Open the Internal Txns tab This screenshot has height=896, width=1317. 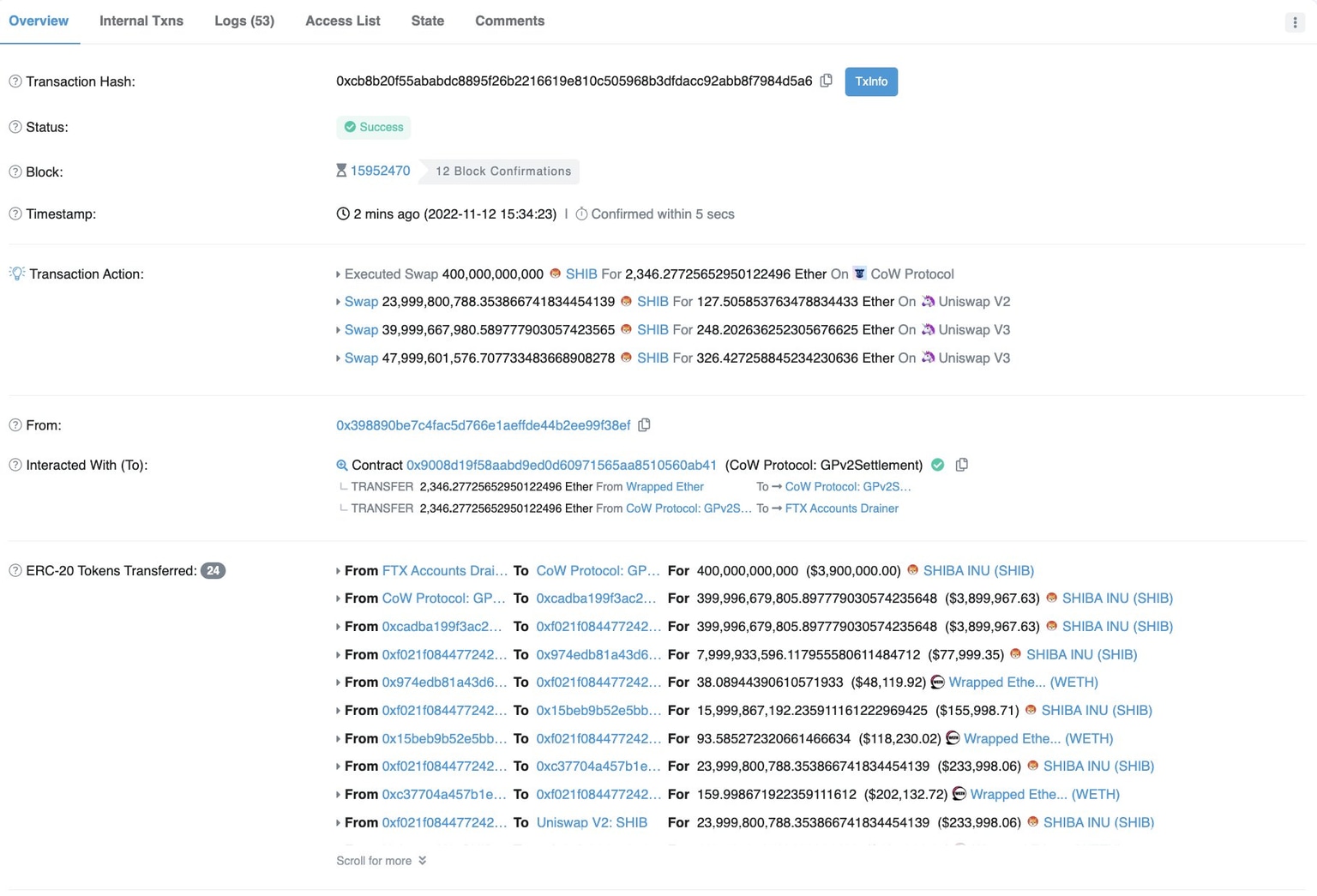pos(141,21)
